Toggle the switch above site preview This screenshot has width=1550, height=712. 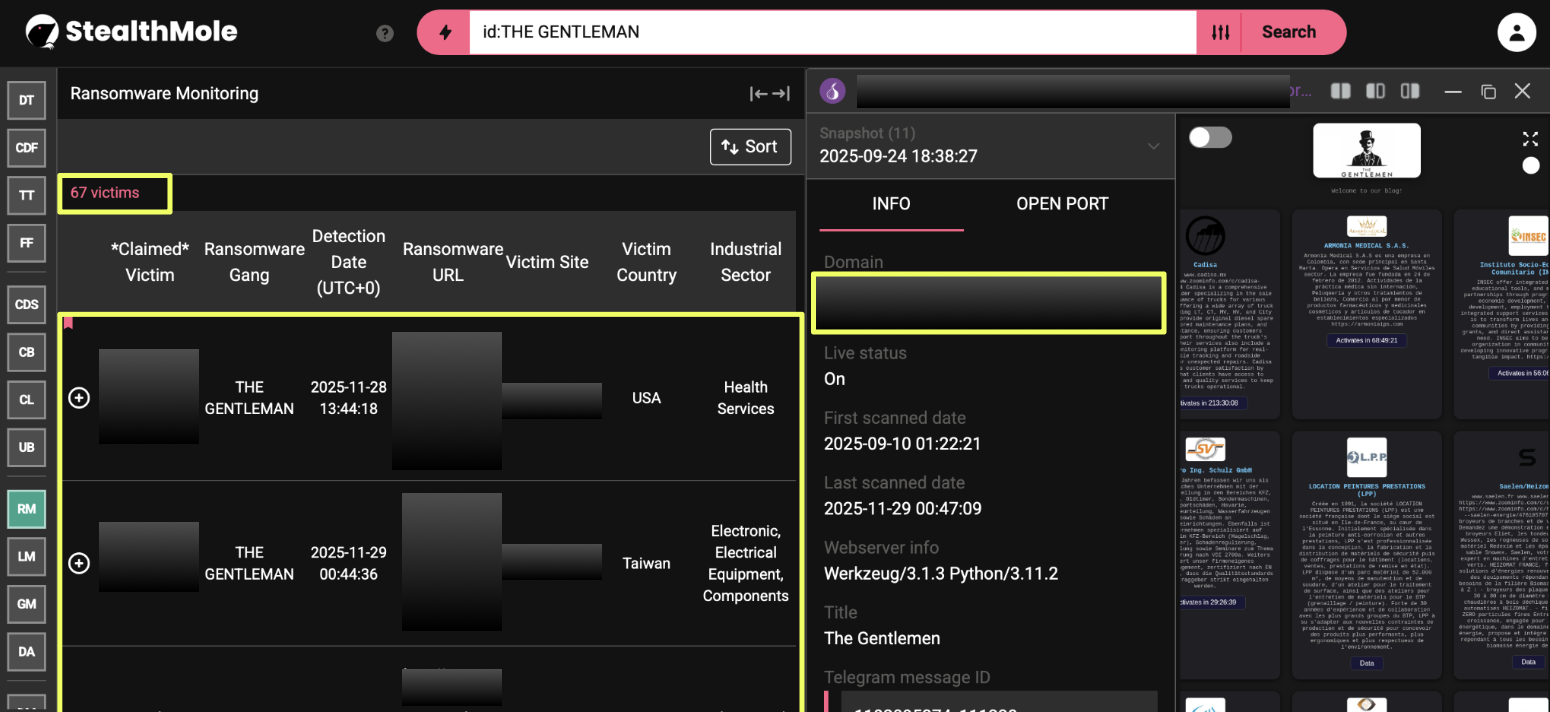pyautogui.click(x=1210, y=137)
